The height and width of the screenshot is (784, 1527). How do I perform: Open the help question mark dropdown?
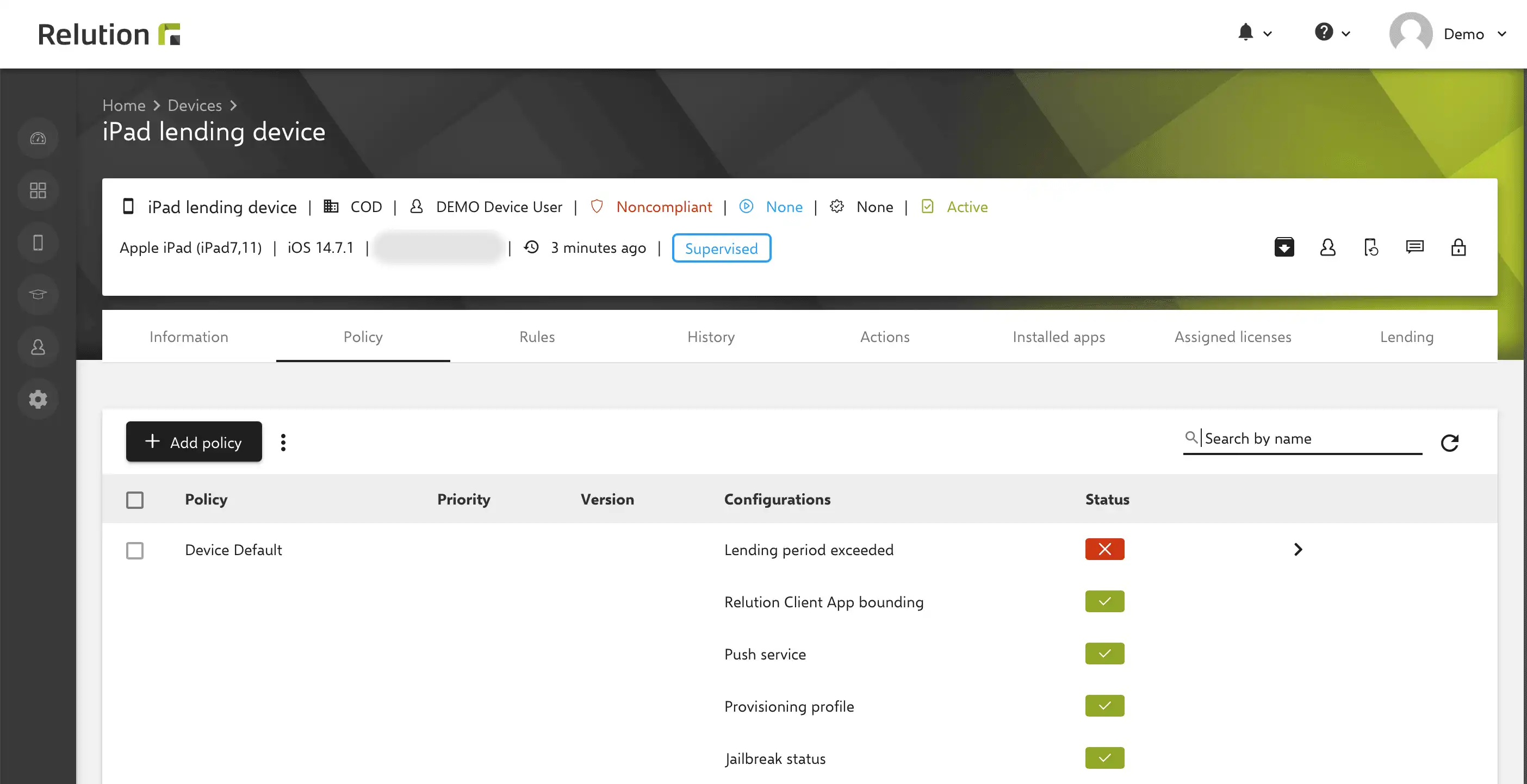[x=1332, y=33]
